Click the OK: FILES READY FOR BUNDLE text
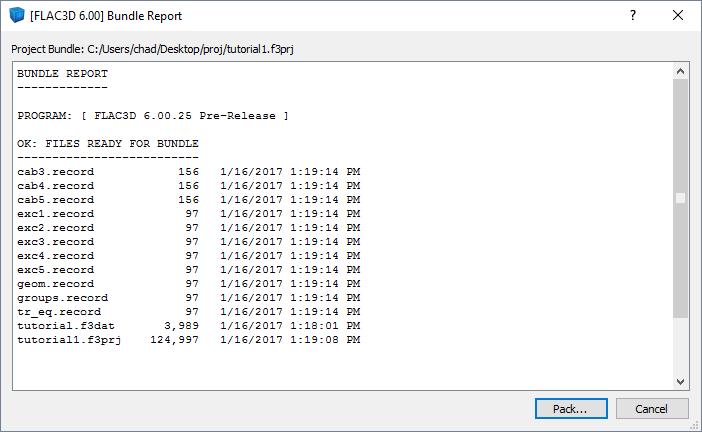702x432 pixels. 108,144
